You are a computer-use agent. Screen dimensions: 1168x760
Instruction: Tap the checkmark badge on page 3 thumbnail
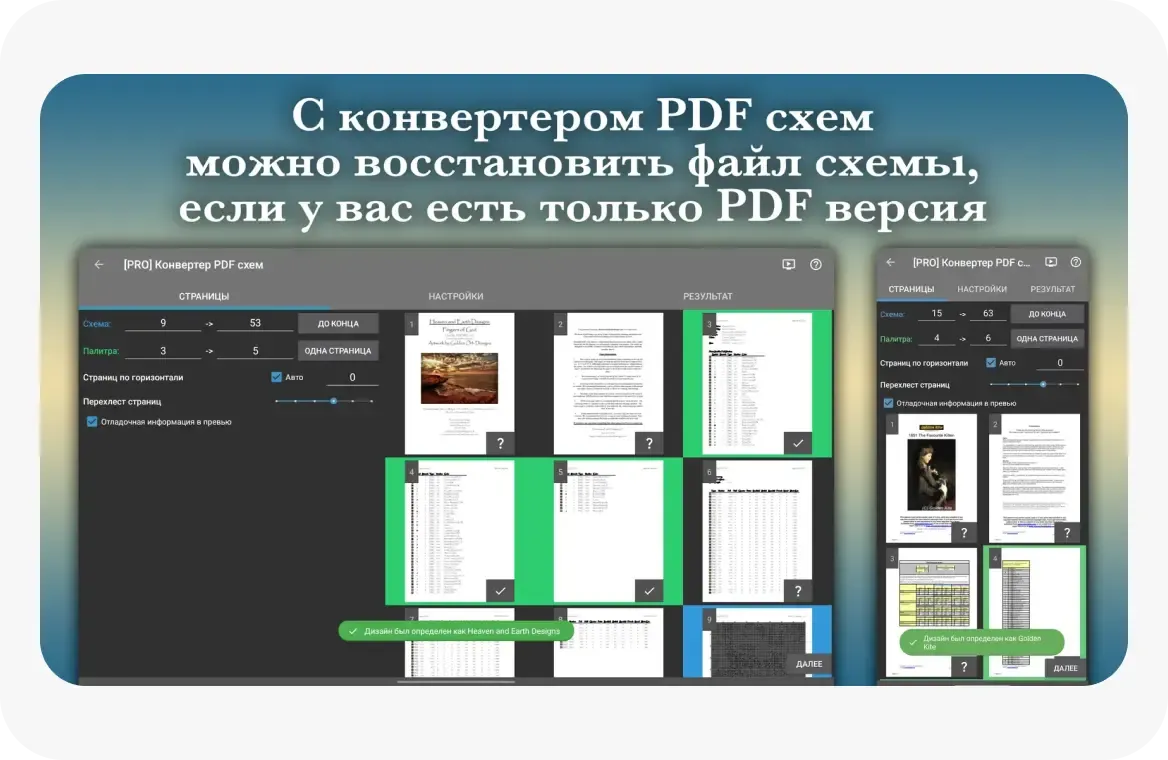[797, 443]
